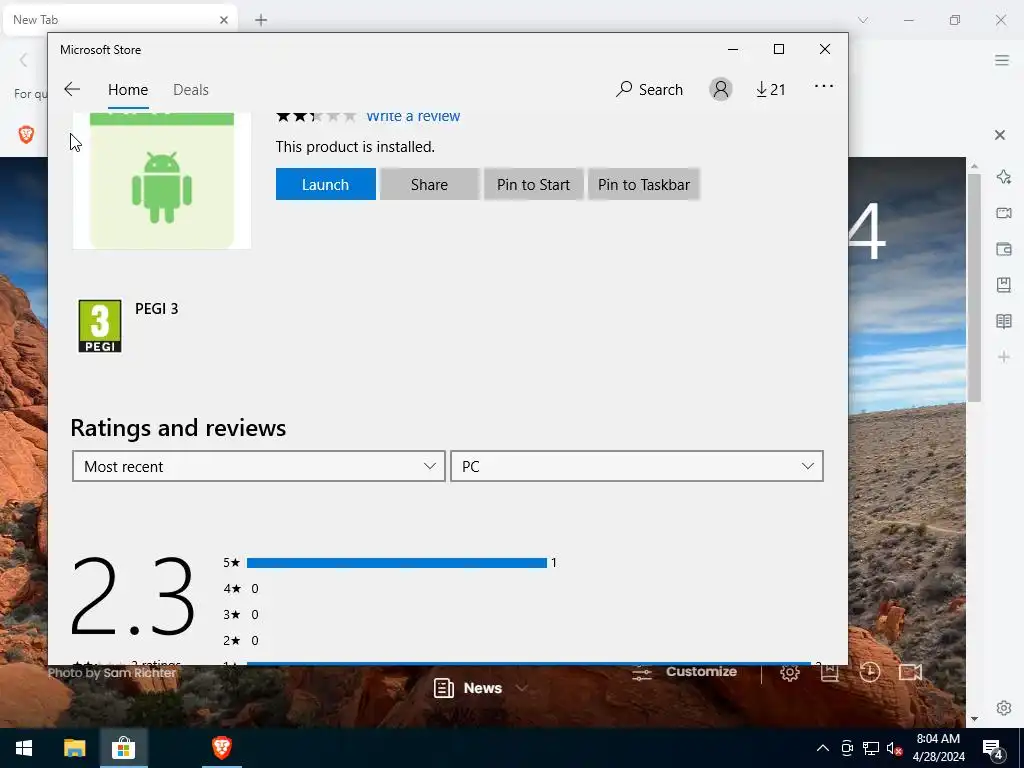
Task: Pin the app to Start
Action: point(533,185)
